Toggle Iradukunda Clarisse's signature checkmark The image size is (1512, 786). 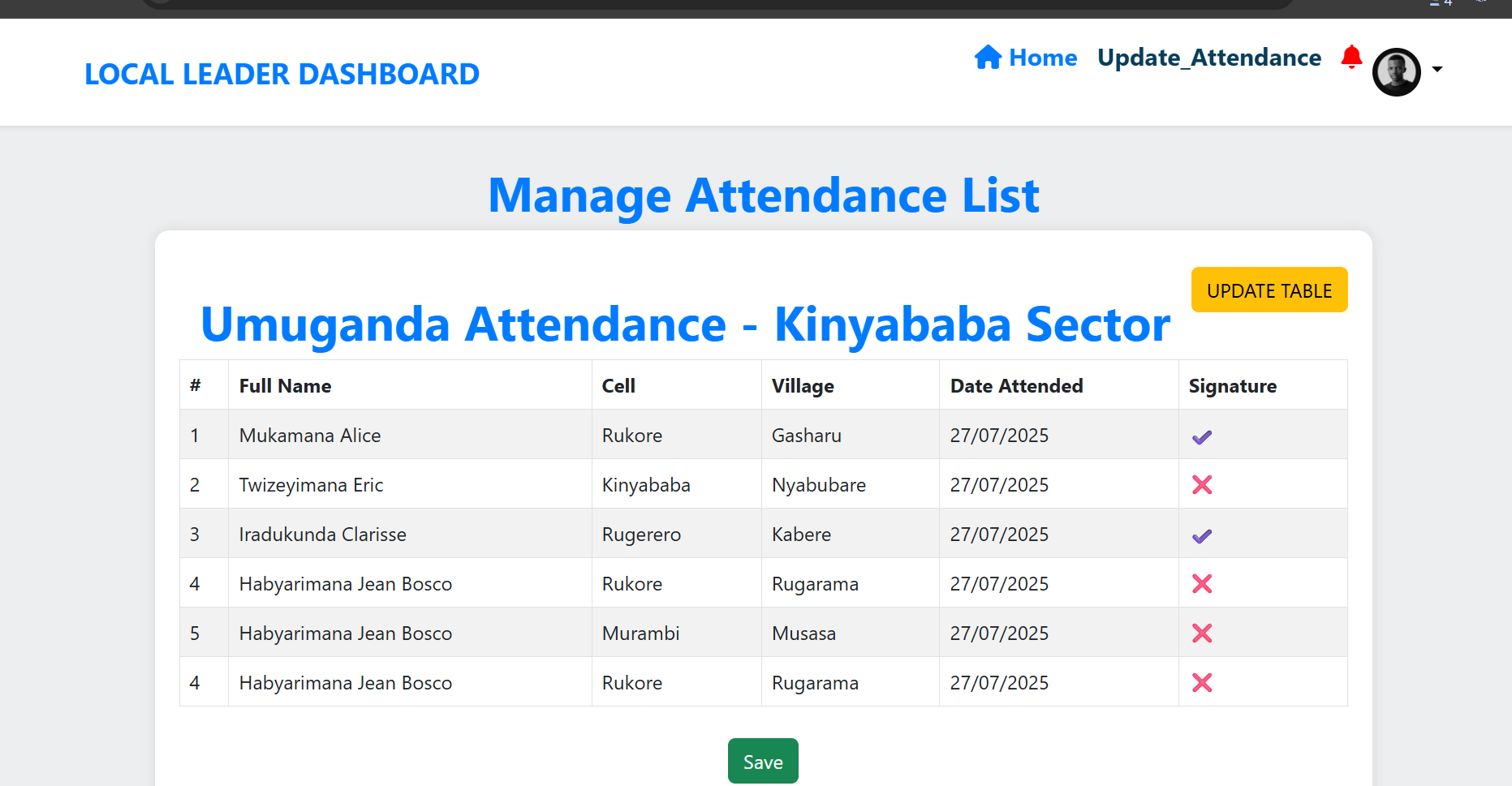tap(1202, 536)
